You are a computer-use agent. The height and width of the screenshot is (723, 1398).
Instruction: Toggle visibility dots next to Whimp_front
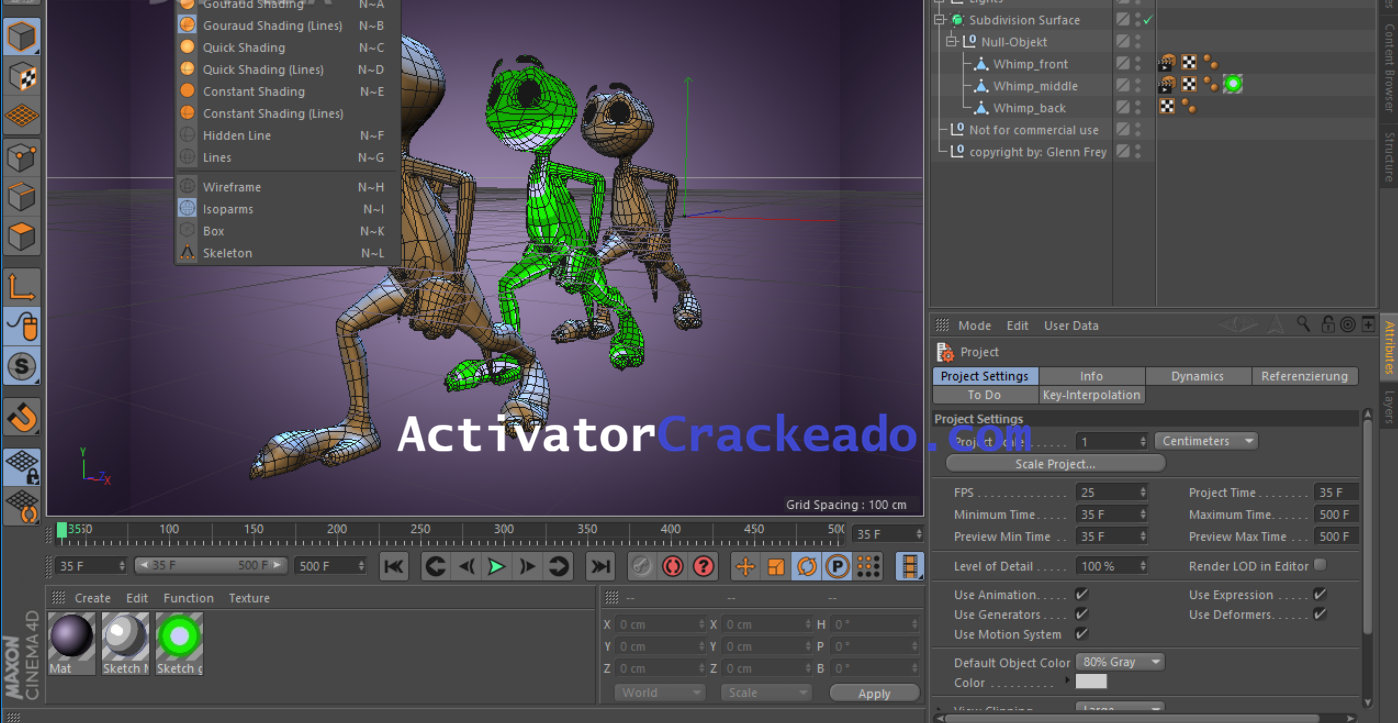[x=1138, y=63]
